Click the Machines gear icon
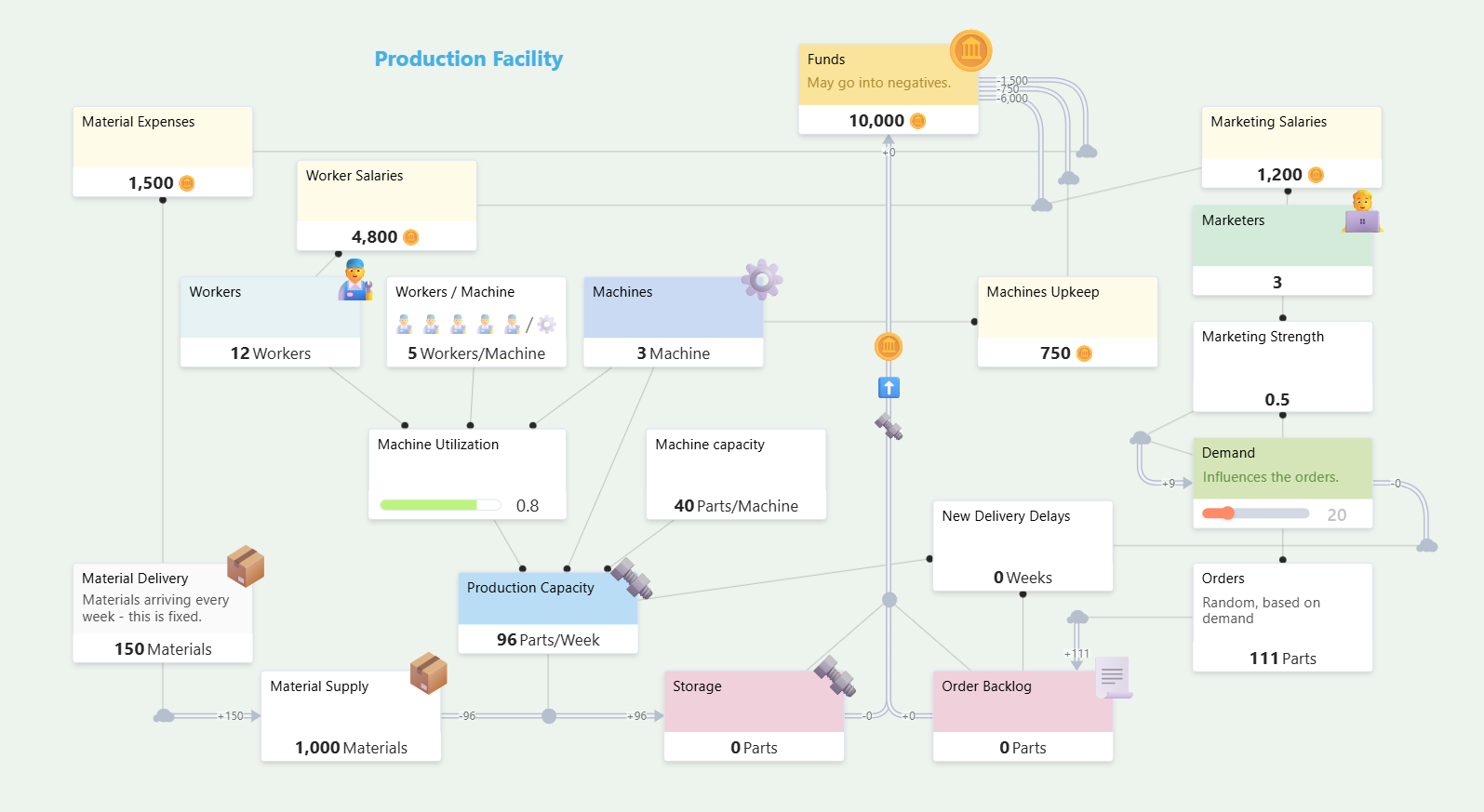1484x812 pixels. coord(762,279)
